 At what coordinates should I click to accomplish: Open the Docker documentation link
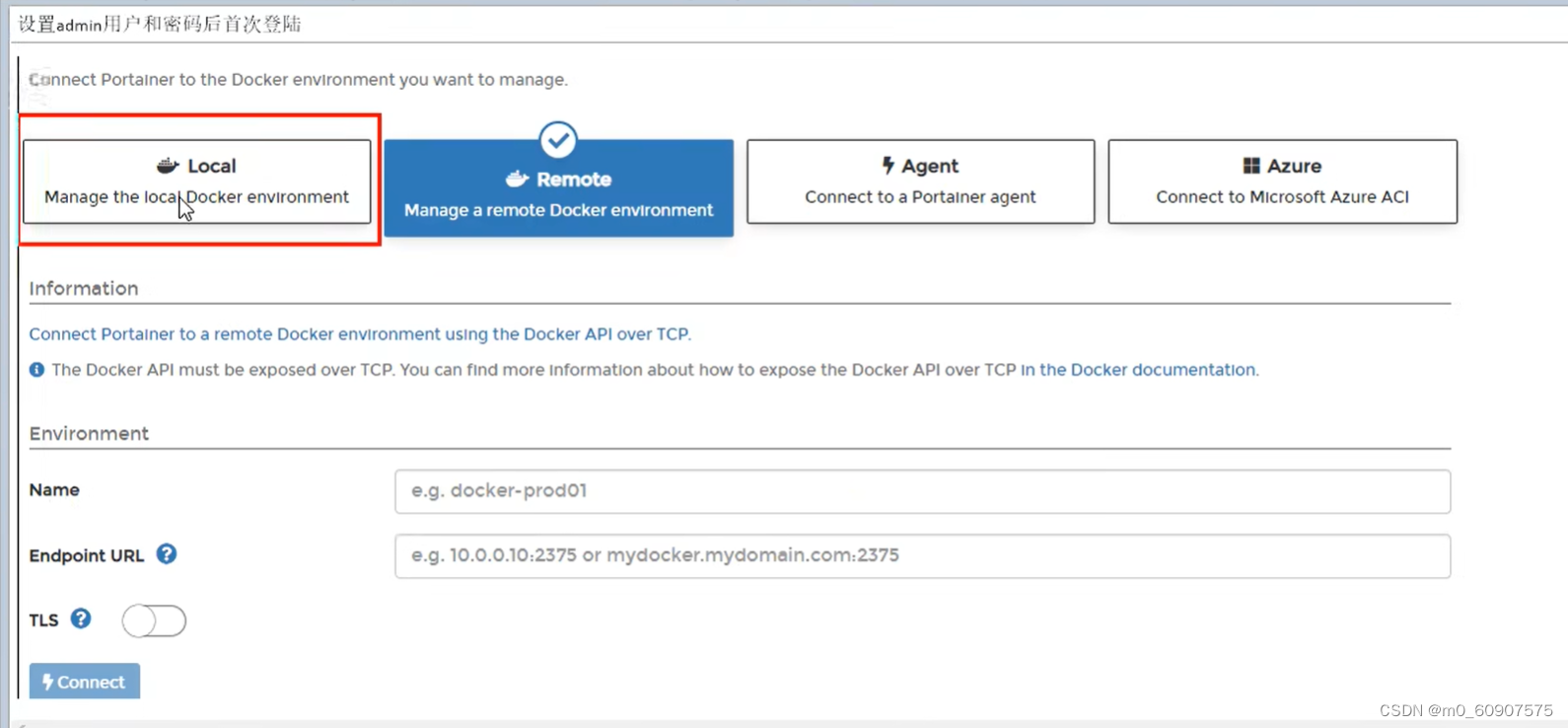tap(1139, 370)
